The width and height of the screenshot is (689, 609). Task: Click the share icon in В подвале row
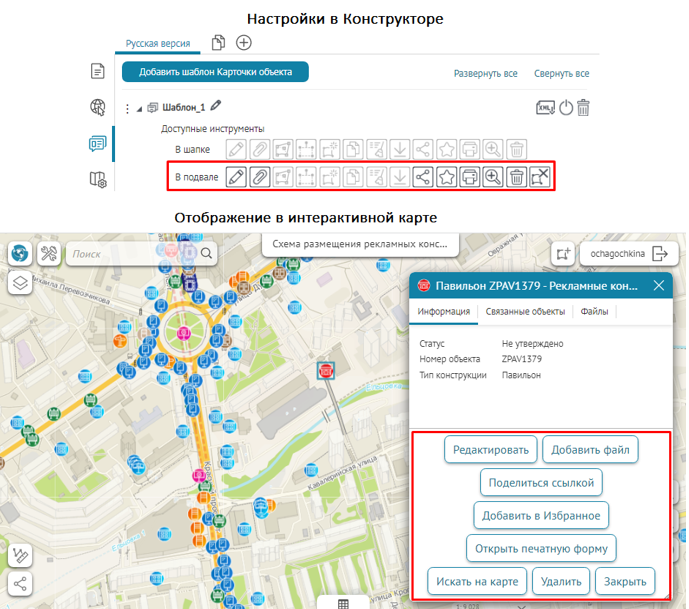click(x=422, y=177)
